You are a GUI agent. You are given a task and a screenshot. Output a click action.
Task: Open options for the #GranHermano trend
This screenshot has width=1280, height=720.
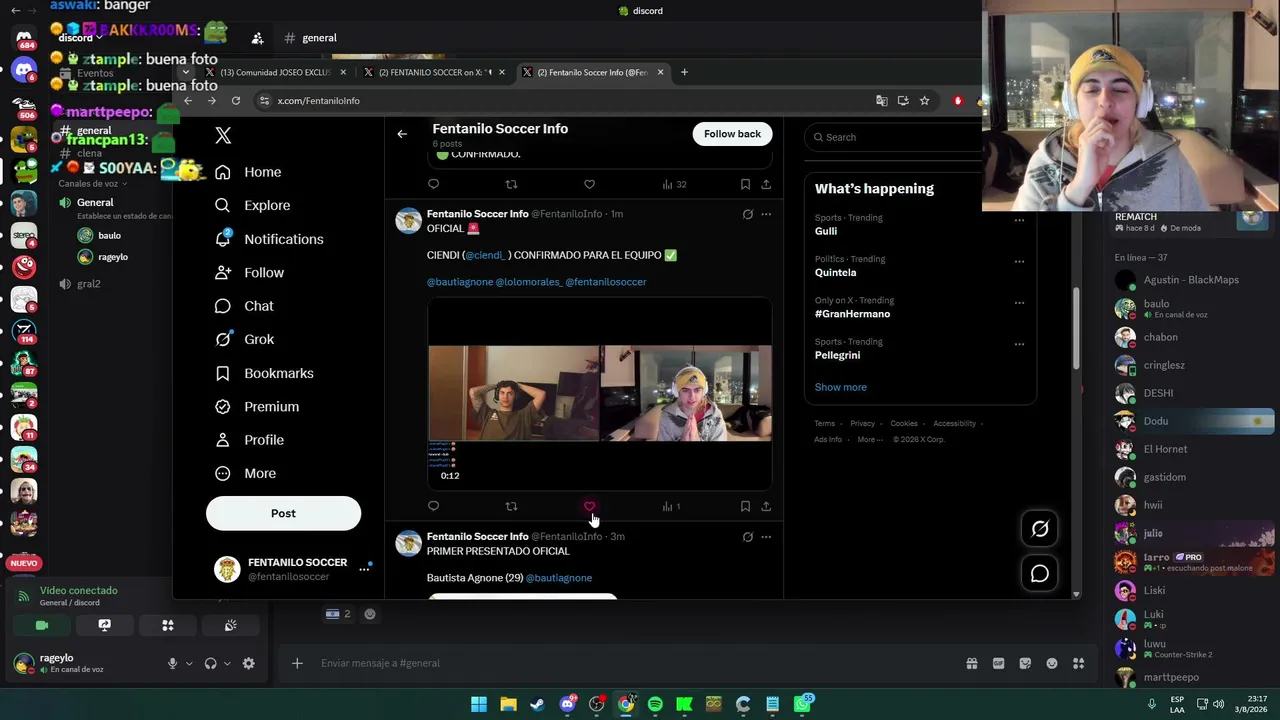pos(1019,303)
